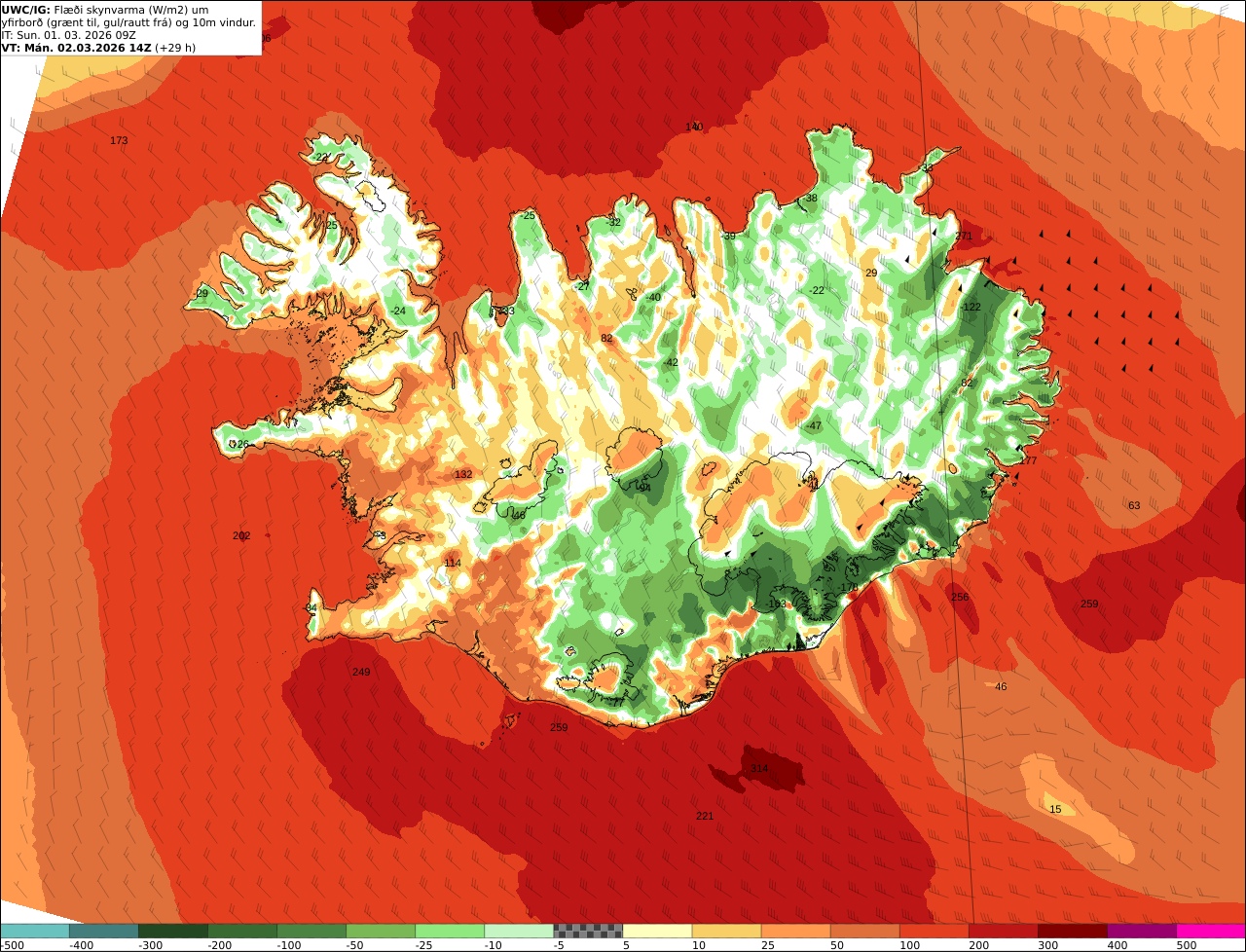Click the valid time 'VT: Mán. 02.03.2026 14Z'
The image size is (1246, 952).
[76, 47]
